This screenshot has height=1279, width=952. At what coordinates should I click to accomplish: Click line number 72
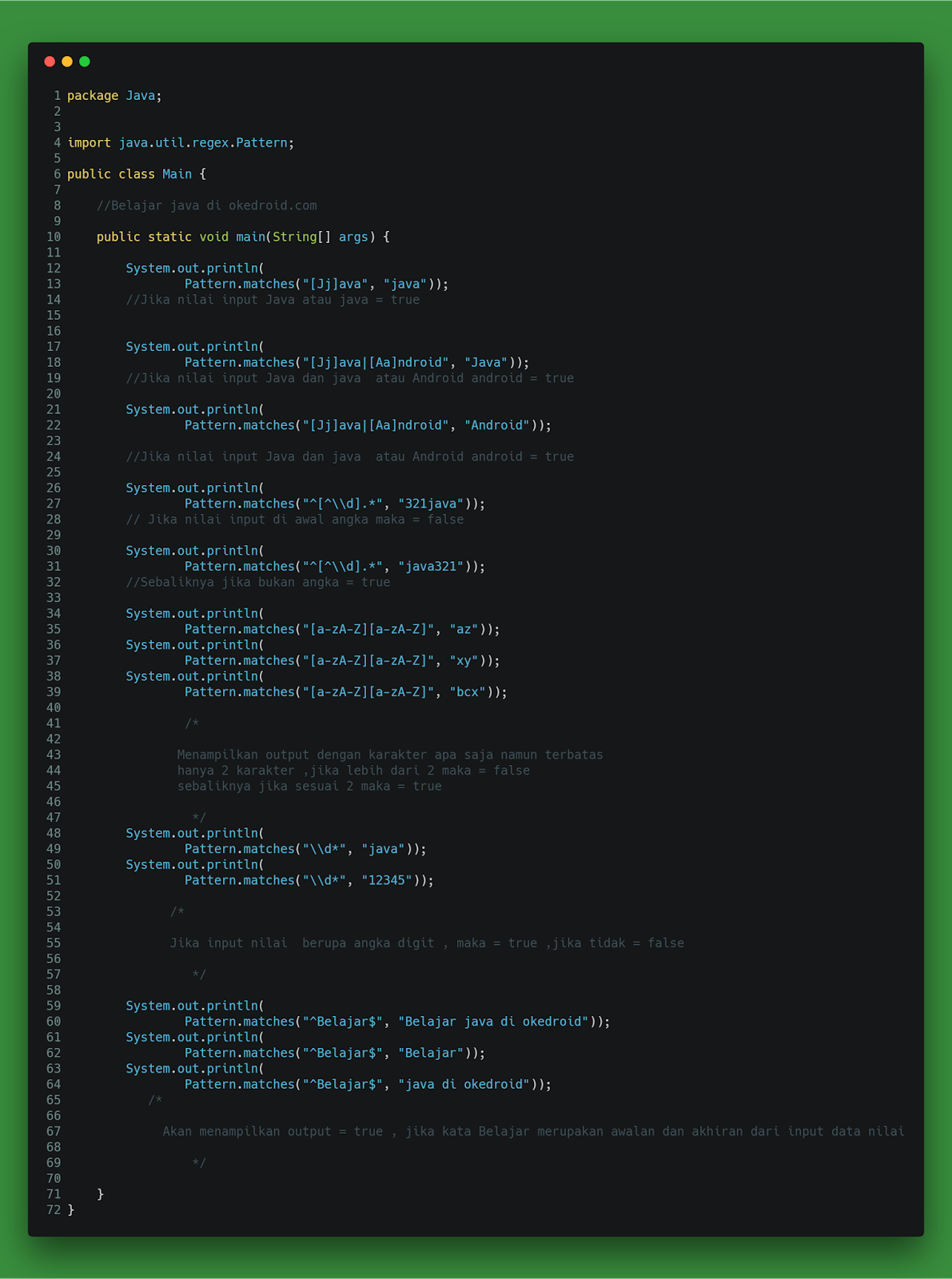54,1210
